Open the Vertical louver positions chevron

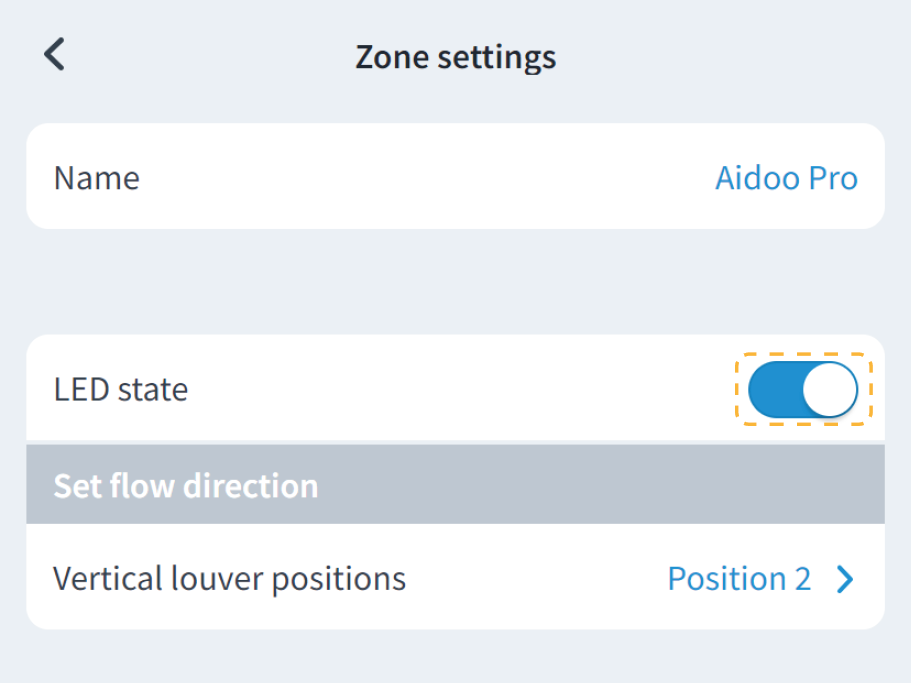pyautogui.click(x=845, y=579)
